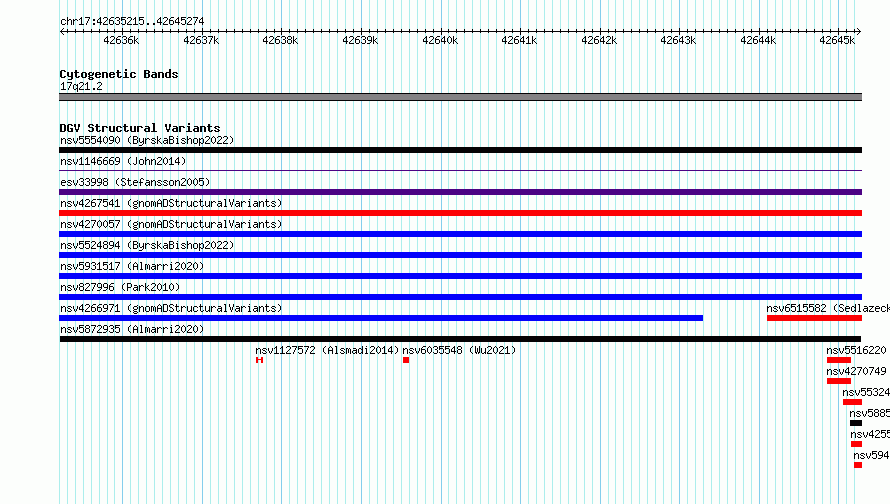Click the 17q21.2 band label
The width and height of the screenshot is (890, 504).
(x=81, y=86)
